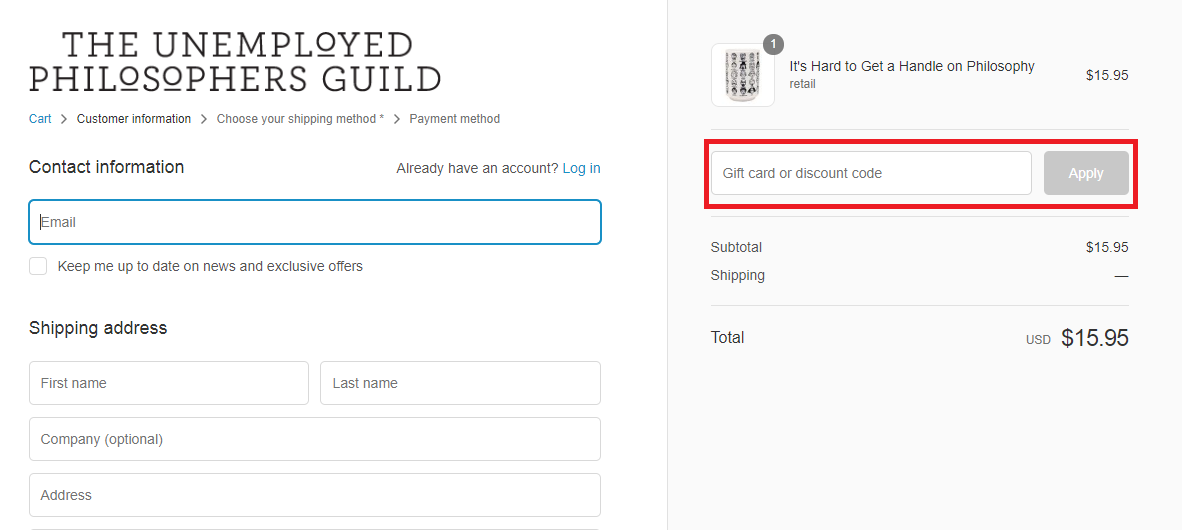This screenshot has height=530, width=1182.
Task: Apply the discount code button
Action: coord(1086,173)
